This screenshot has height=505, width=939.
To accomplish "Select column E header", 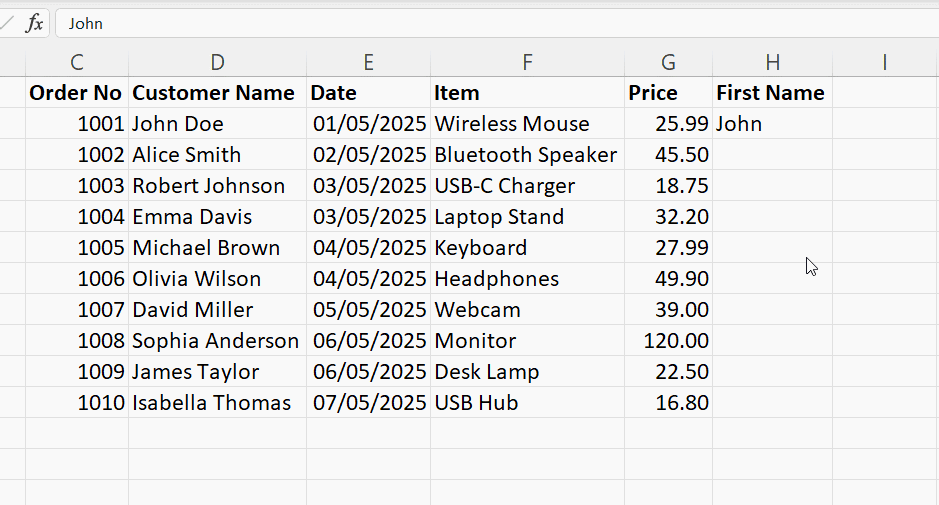I will [x=368, y=62].
